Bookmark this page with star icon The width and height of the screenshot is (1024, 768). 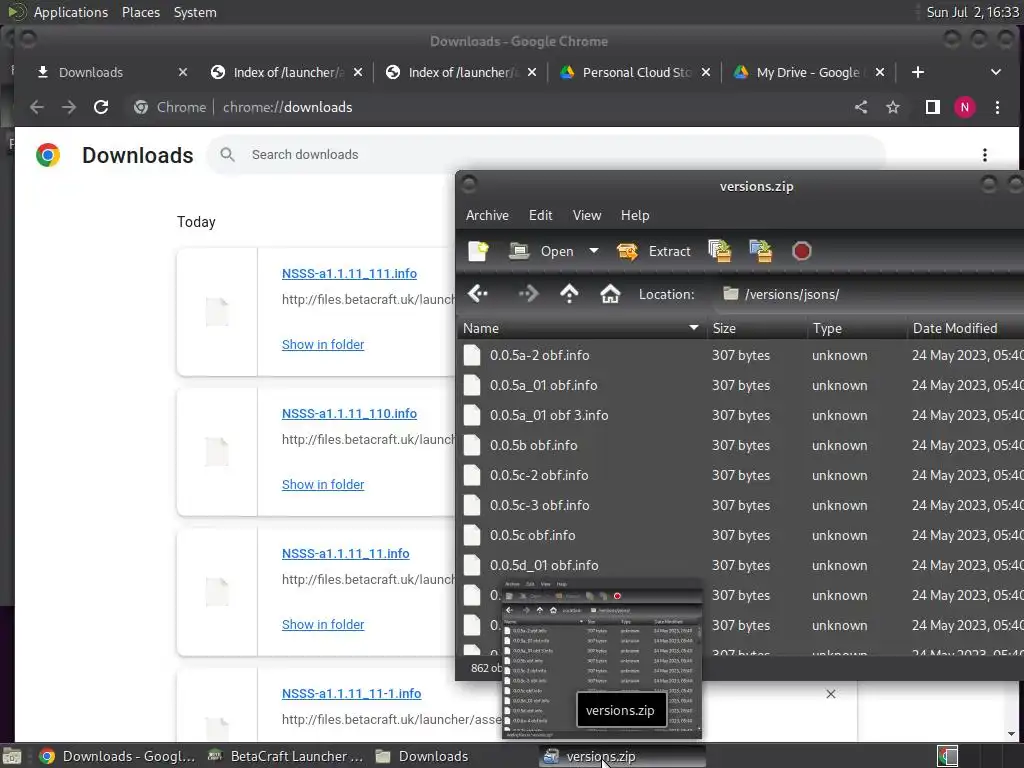pyautogui.click(x=893, y=107)
